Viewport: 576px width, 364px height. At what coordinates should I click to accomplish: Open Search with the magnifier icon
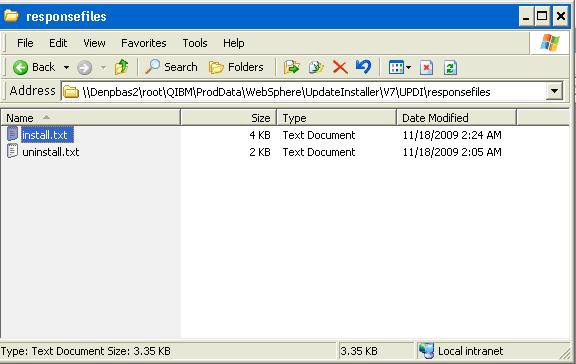[171, 67]
